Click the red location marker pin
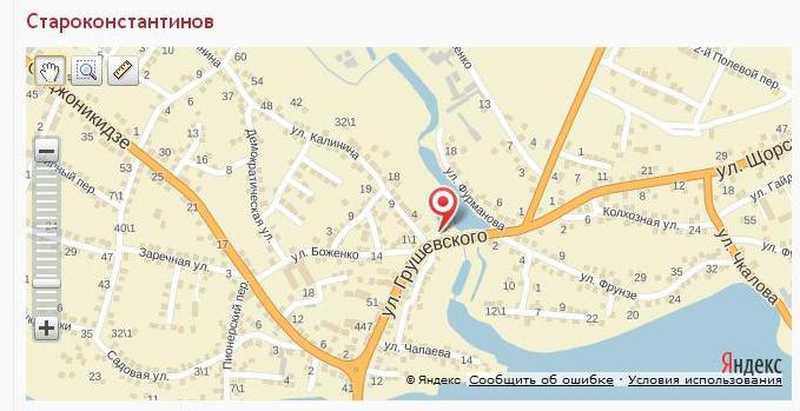 (x=442, y=207)
